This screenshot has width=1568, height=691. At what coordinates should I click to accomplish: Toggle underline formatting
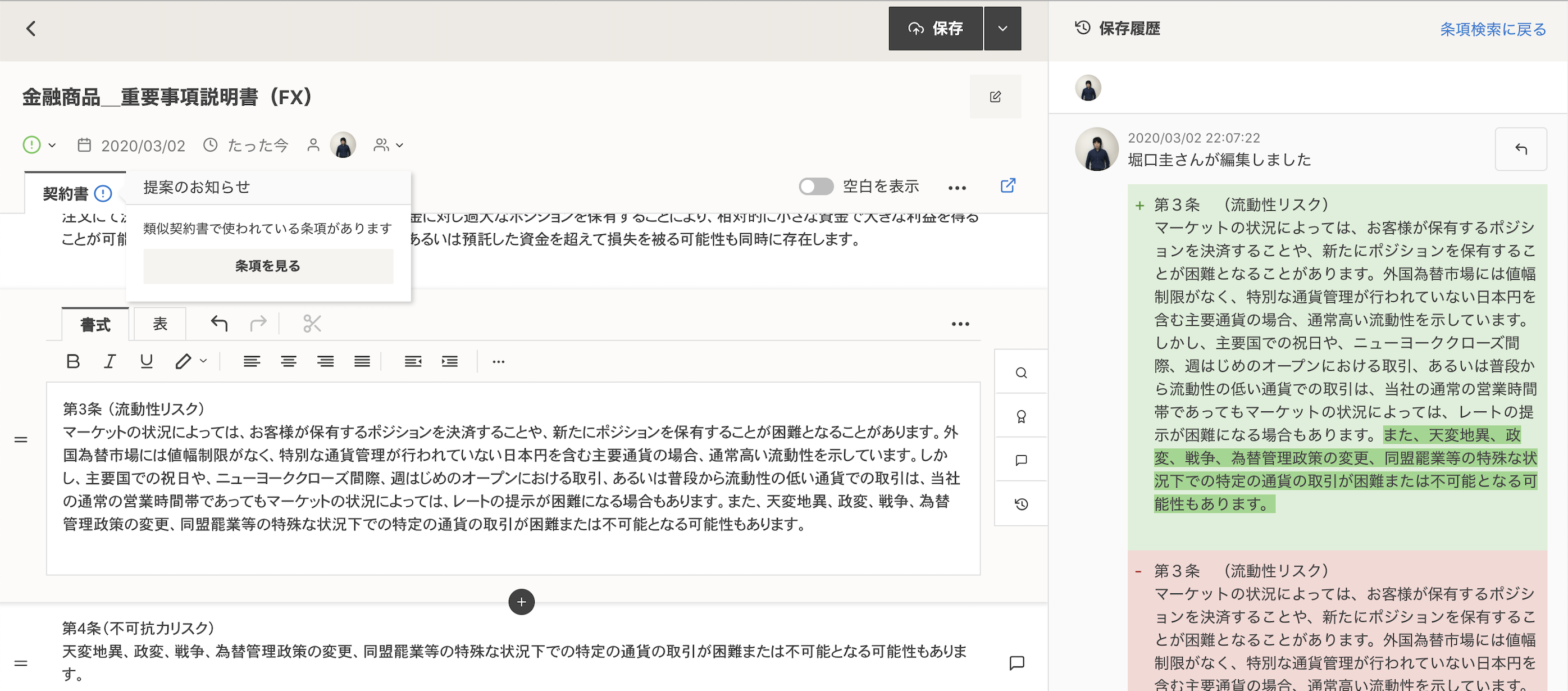pyautogui.click(x=146, y=362)
